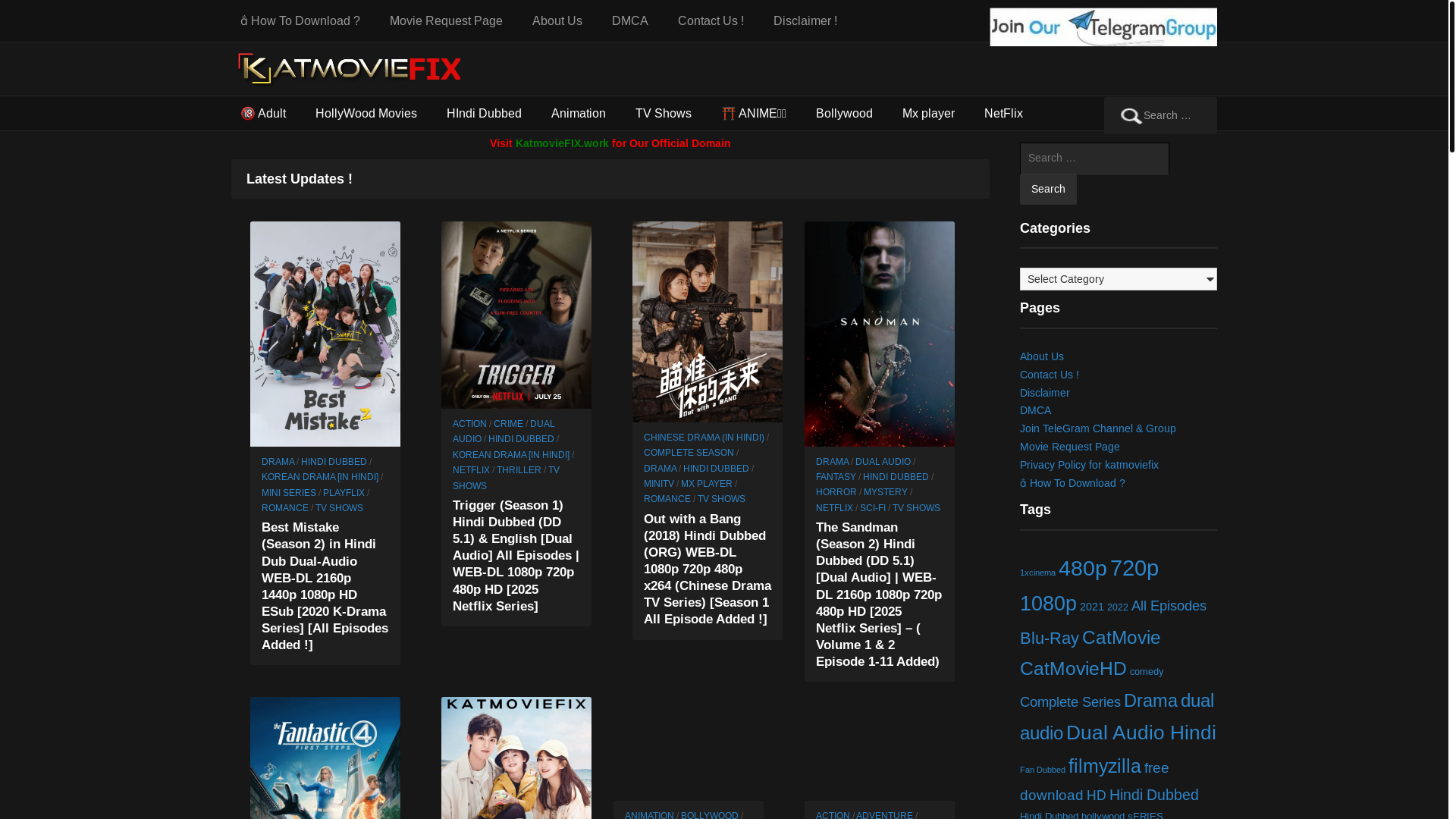This screenshot has width=1456, height=819.
Task: Open Join TeleGram Channel & Group link
Action: pos(1097,428)
